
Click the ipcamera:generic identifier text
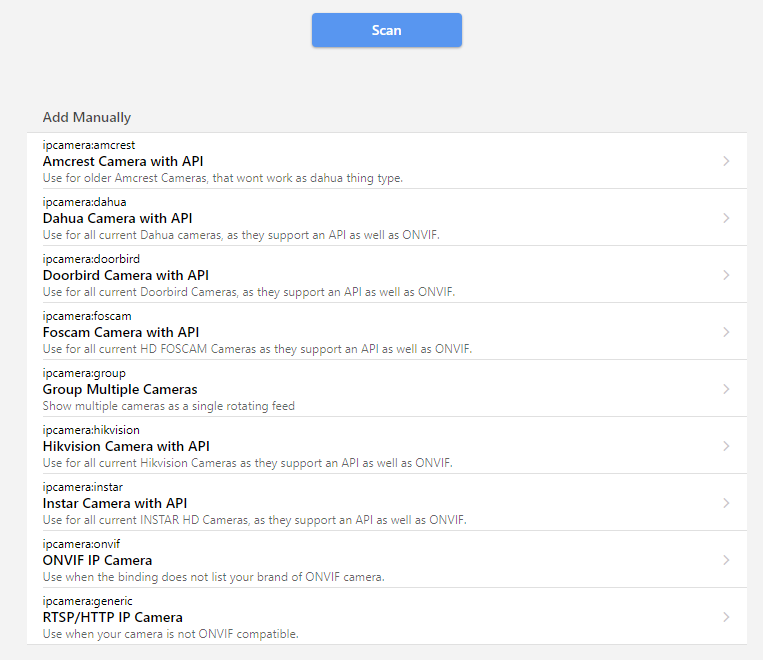(x=87, y=601)
